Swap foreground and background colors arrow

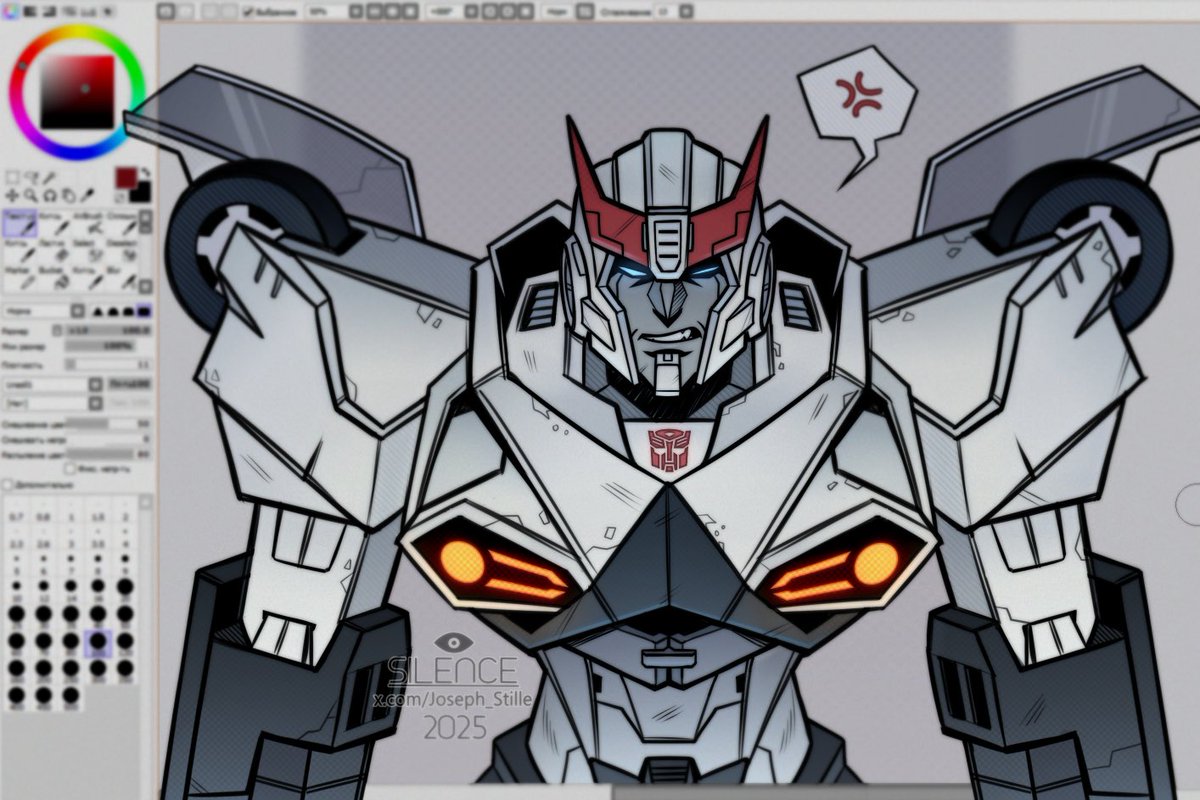tap(146, 172)
